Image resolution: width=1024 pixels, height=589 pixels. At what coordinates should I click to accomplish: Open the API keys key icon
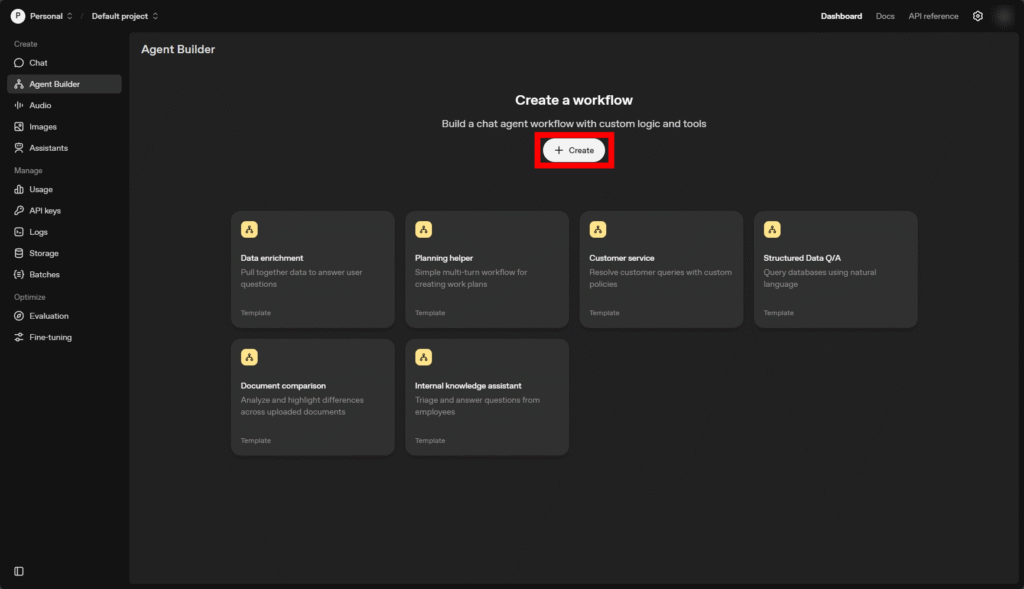(x=19, y=211)
